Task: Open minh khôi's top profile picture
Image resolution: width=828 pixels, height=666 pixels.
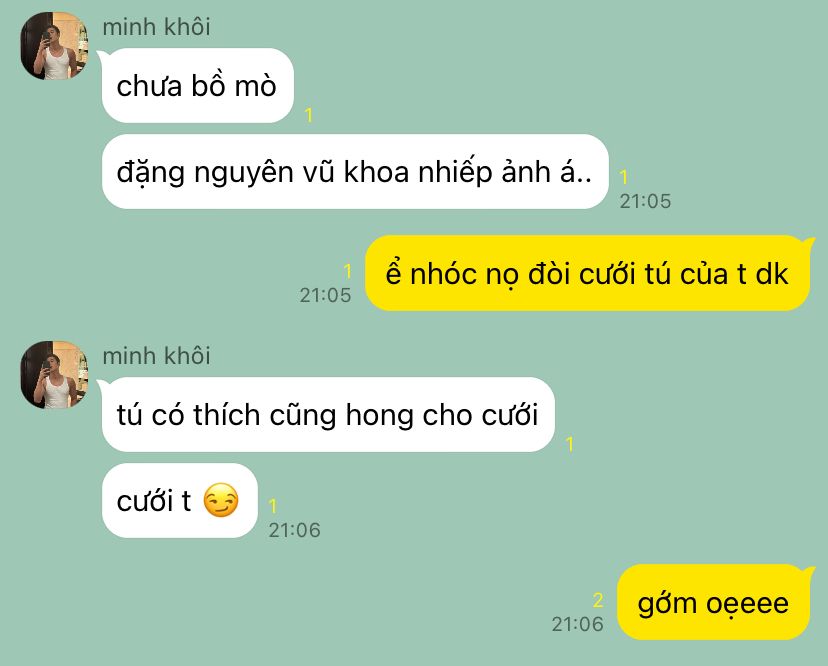Action: click(54, 46)
